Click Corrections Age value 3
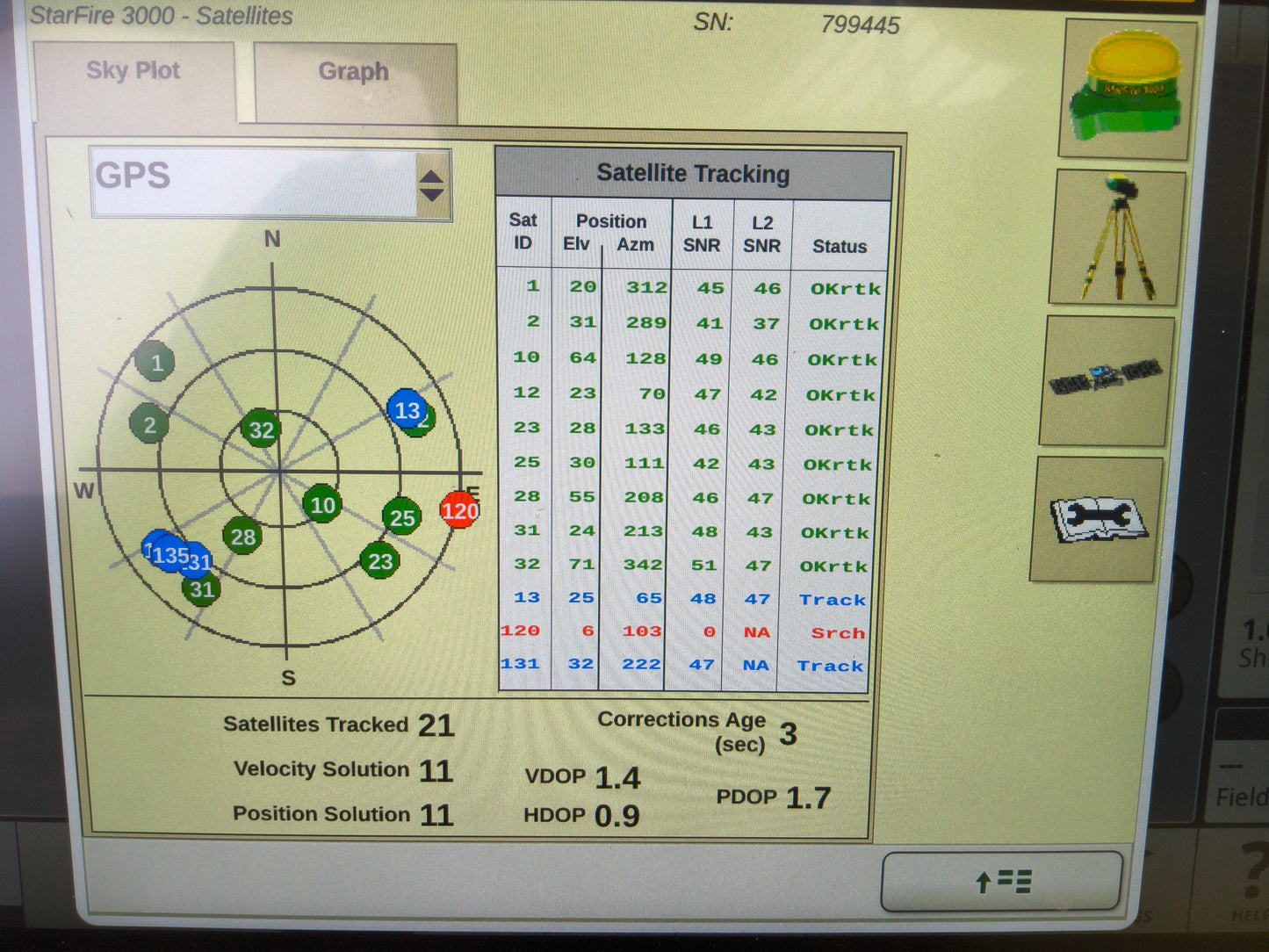The image size is (1269, 952). pyautogui.click(x=788, y=733)
